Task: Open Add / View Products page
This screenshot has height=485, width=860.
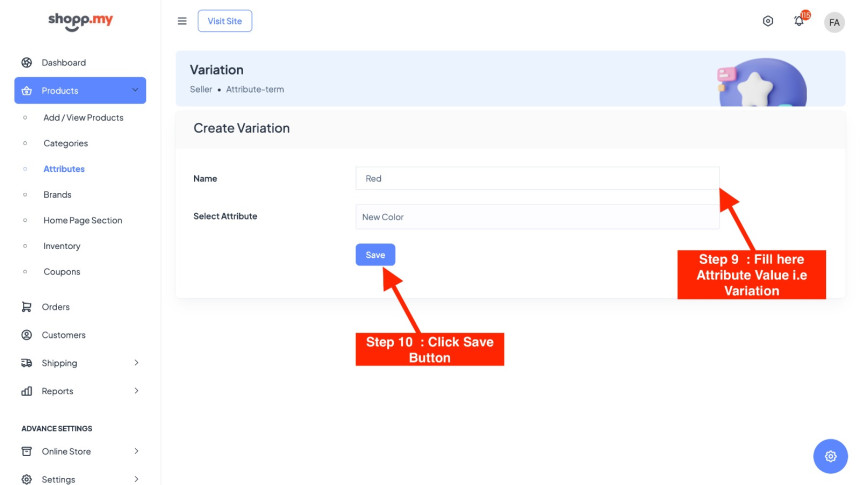Action: pos(83,117)
